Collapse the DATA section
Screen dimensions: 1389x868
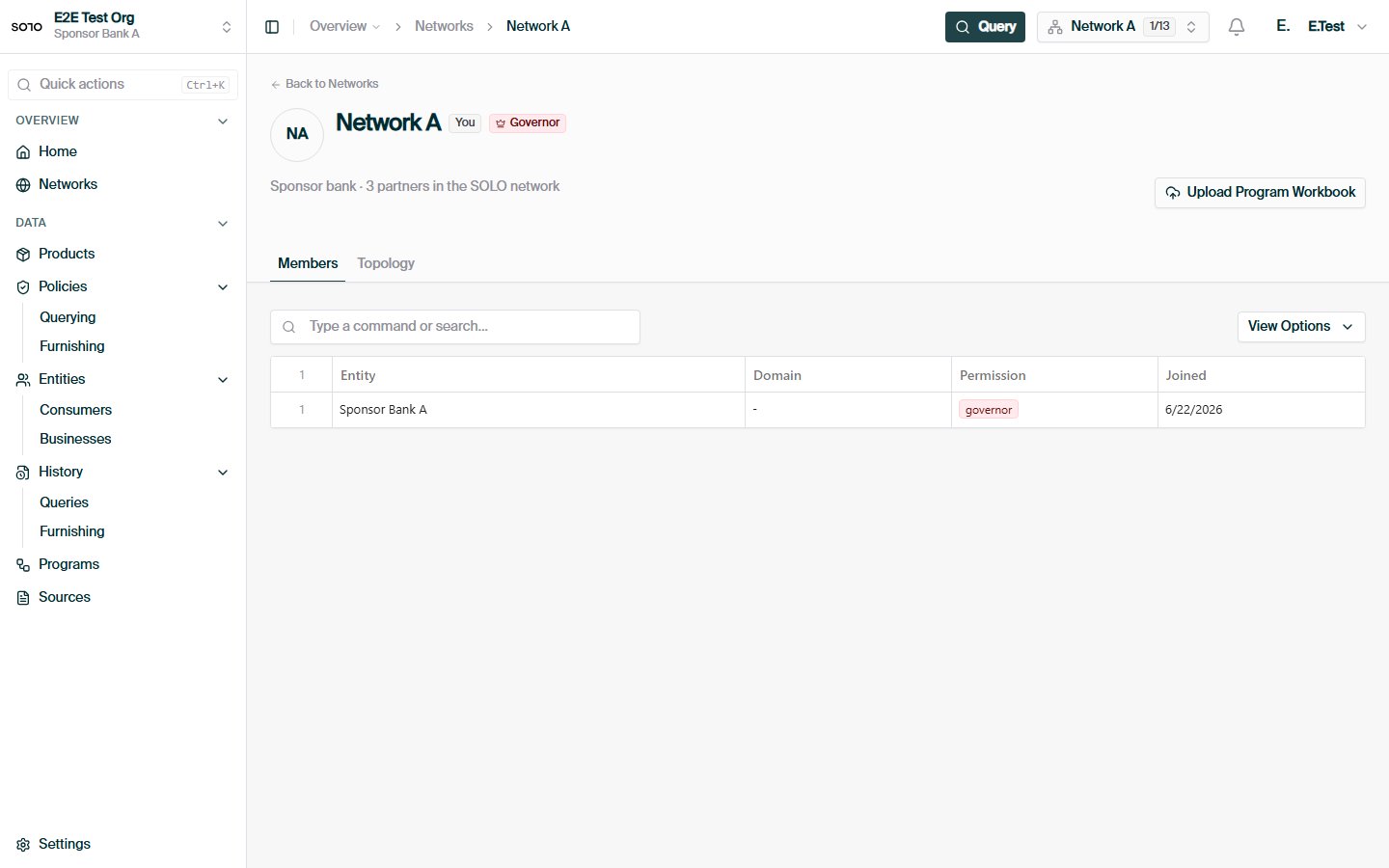[223, 224]
